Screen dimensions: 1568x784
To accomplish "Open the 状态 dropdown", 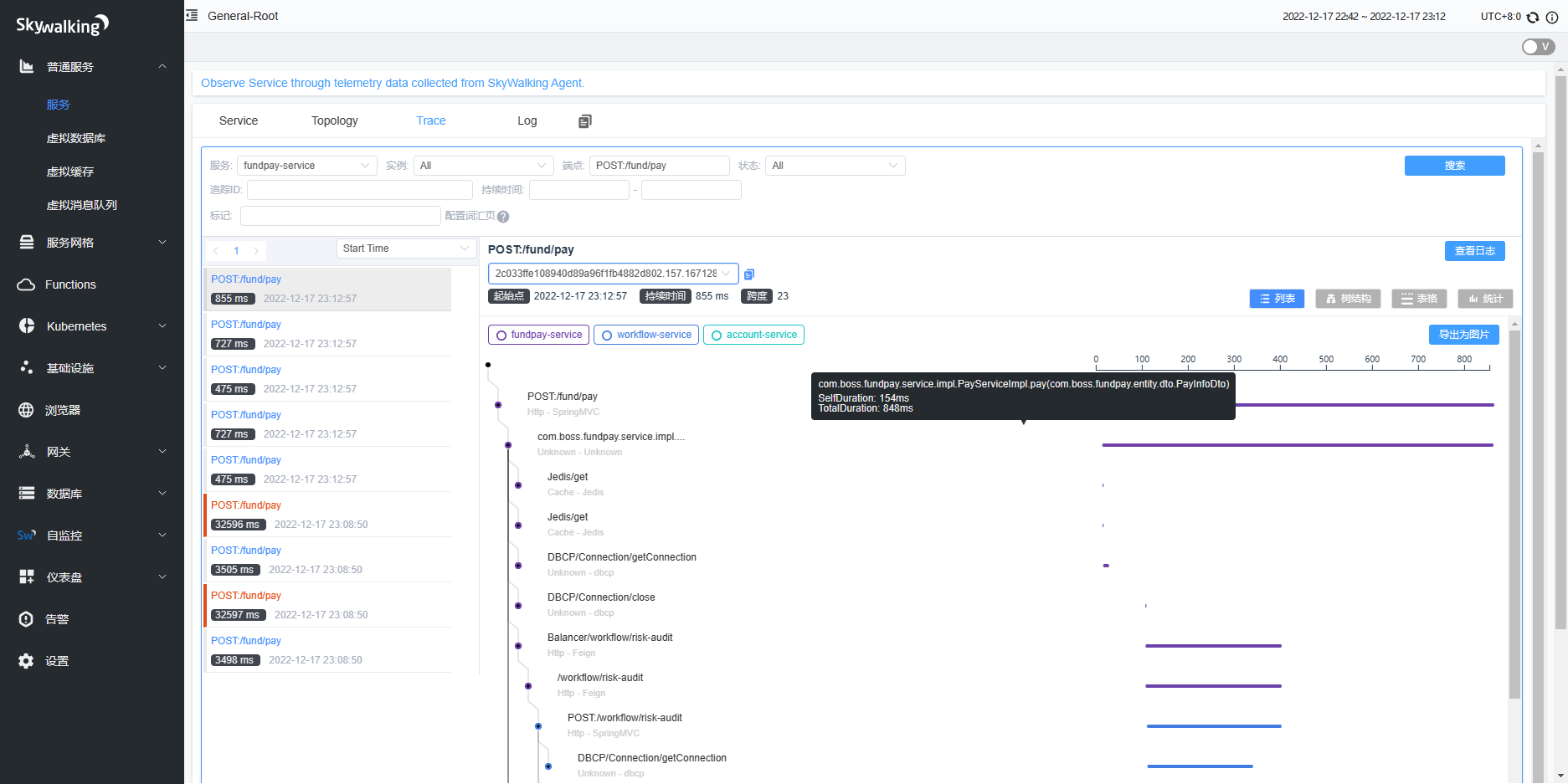I will (x=835, y=166).
